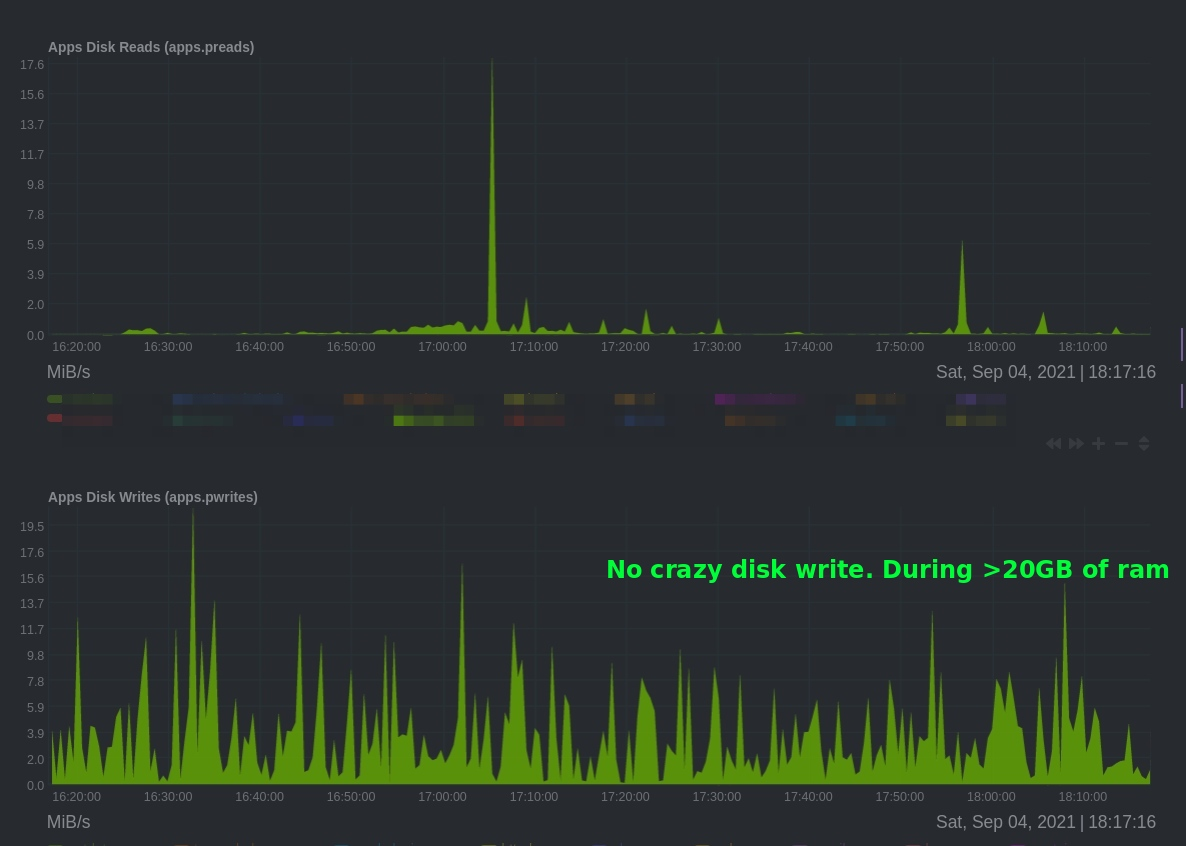Screen dimensions: 1186x846
Task: Select a teal color swatch in the reads legend
Action: pyautogui.click(x=847, y=421)
